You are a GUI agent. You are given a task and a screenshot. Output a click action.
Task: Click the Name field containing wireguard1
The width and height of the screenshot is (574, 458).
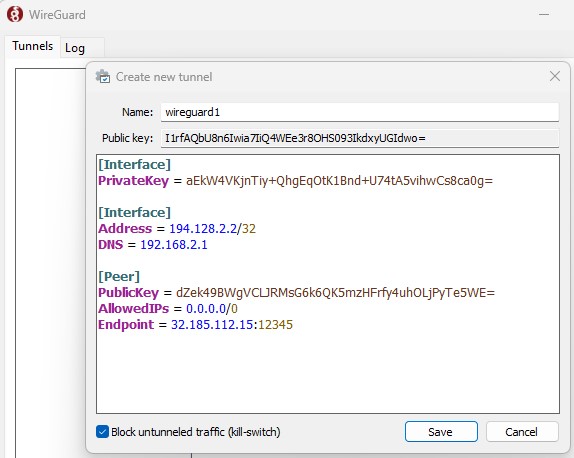tap(360, 112)
